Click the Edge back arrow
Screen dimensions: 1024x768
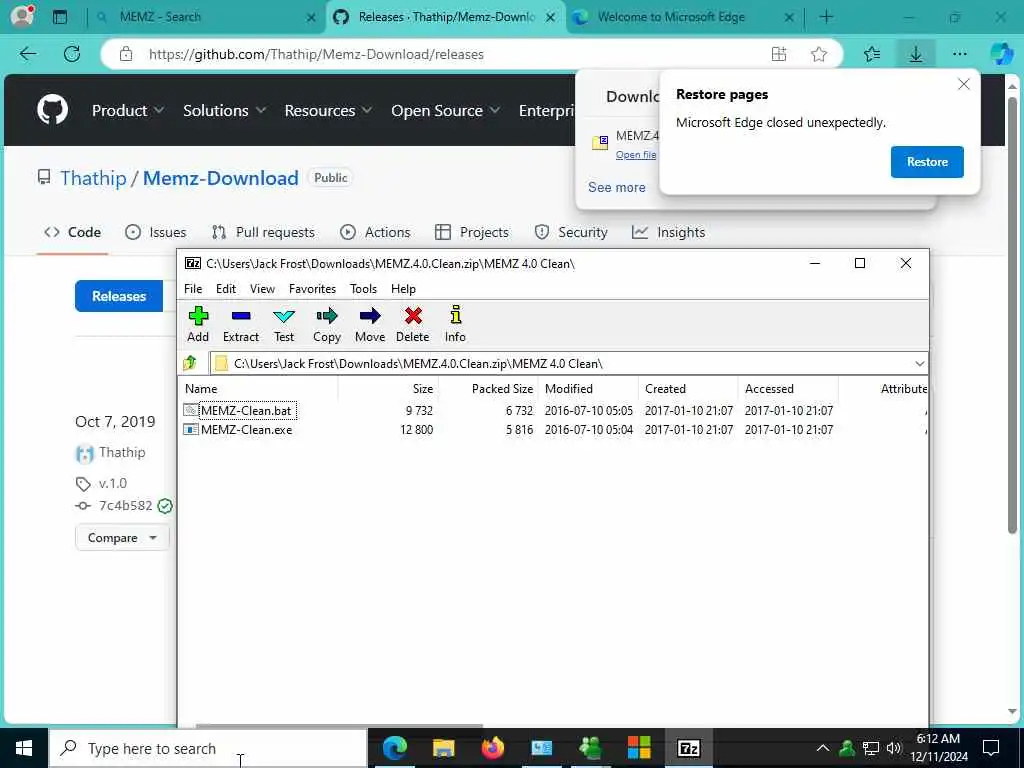pyautogui.click(x=28, y=54)
